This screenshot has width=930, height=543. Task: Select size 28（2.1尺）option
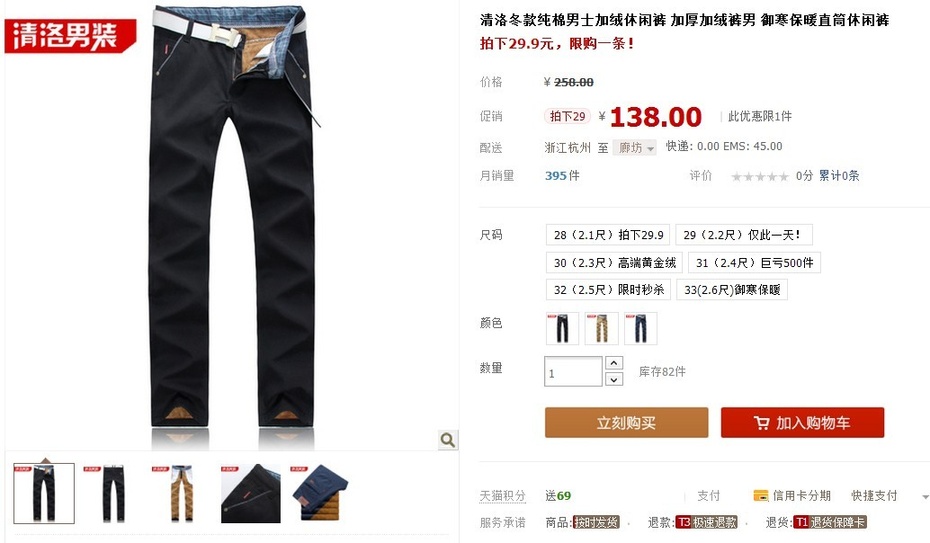pyautogui.click(x=608, y=235)
